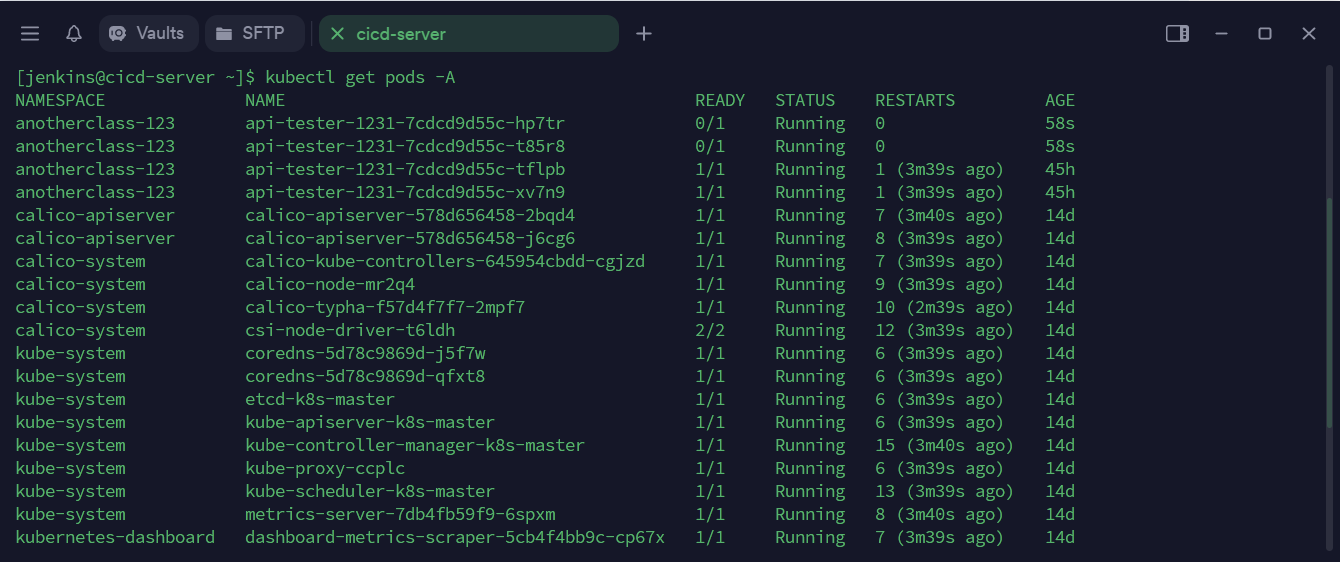Click 58s age of t85r8 pod

(x=1060, y=146)
